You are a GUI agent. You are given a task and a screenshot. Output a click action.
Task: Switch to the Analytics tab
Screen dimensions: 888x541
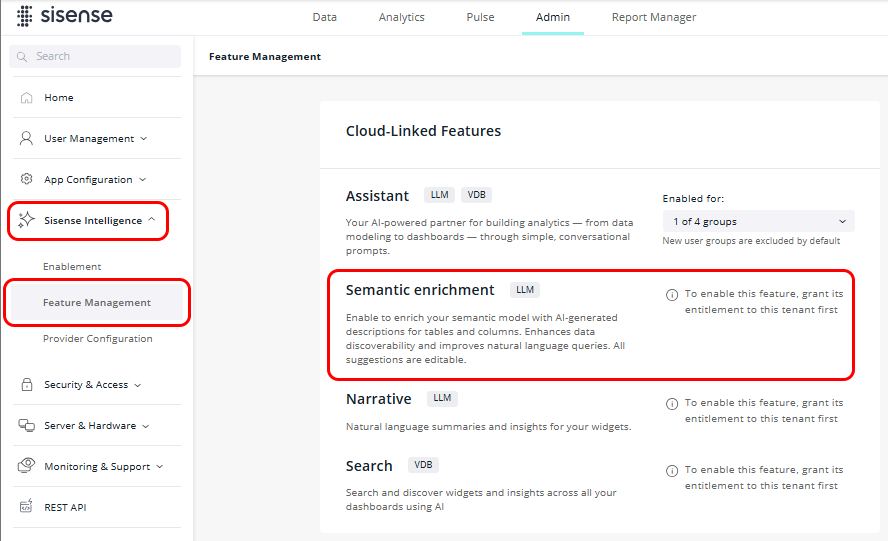tap(402, 17)
